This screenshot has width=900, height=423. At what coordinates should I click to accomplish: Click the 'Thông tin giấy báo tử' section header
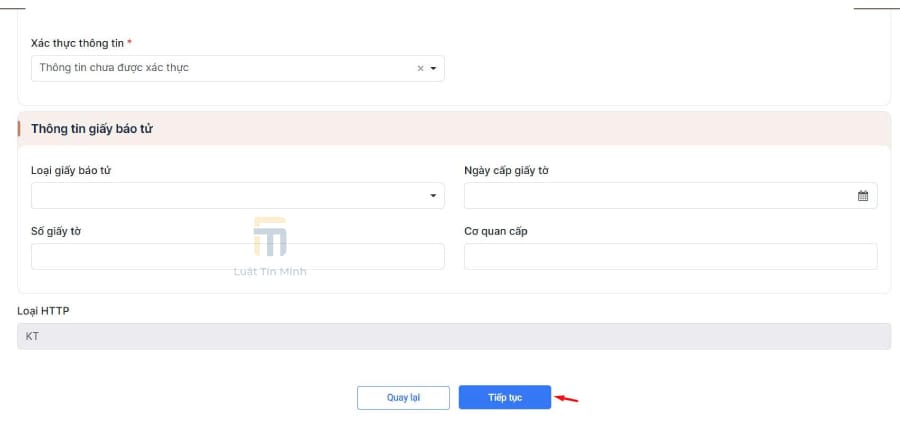pyautogui.click(x=92, y=129)
